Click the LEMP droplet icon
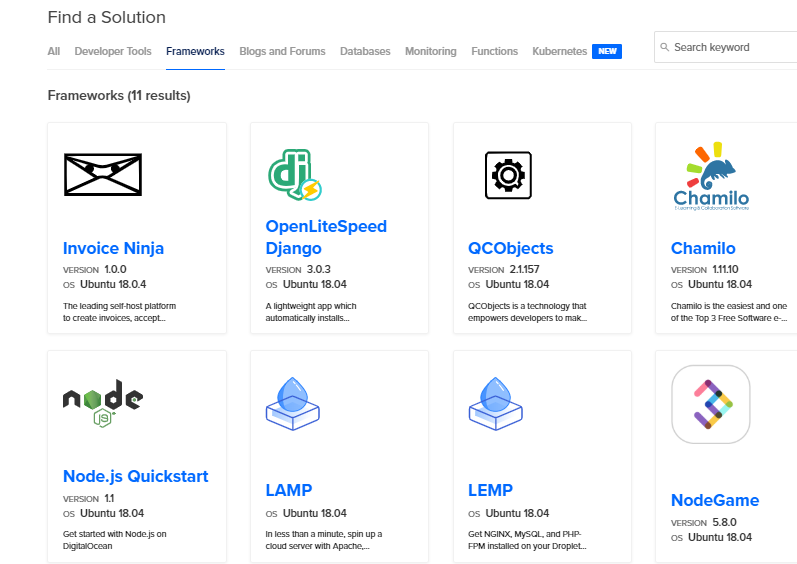 coord(496,403)
